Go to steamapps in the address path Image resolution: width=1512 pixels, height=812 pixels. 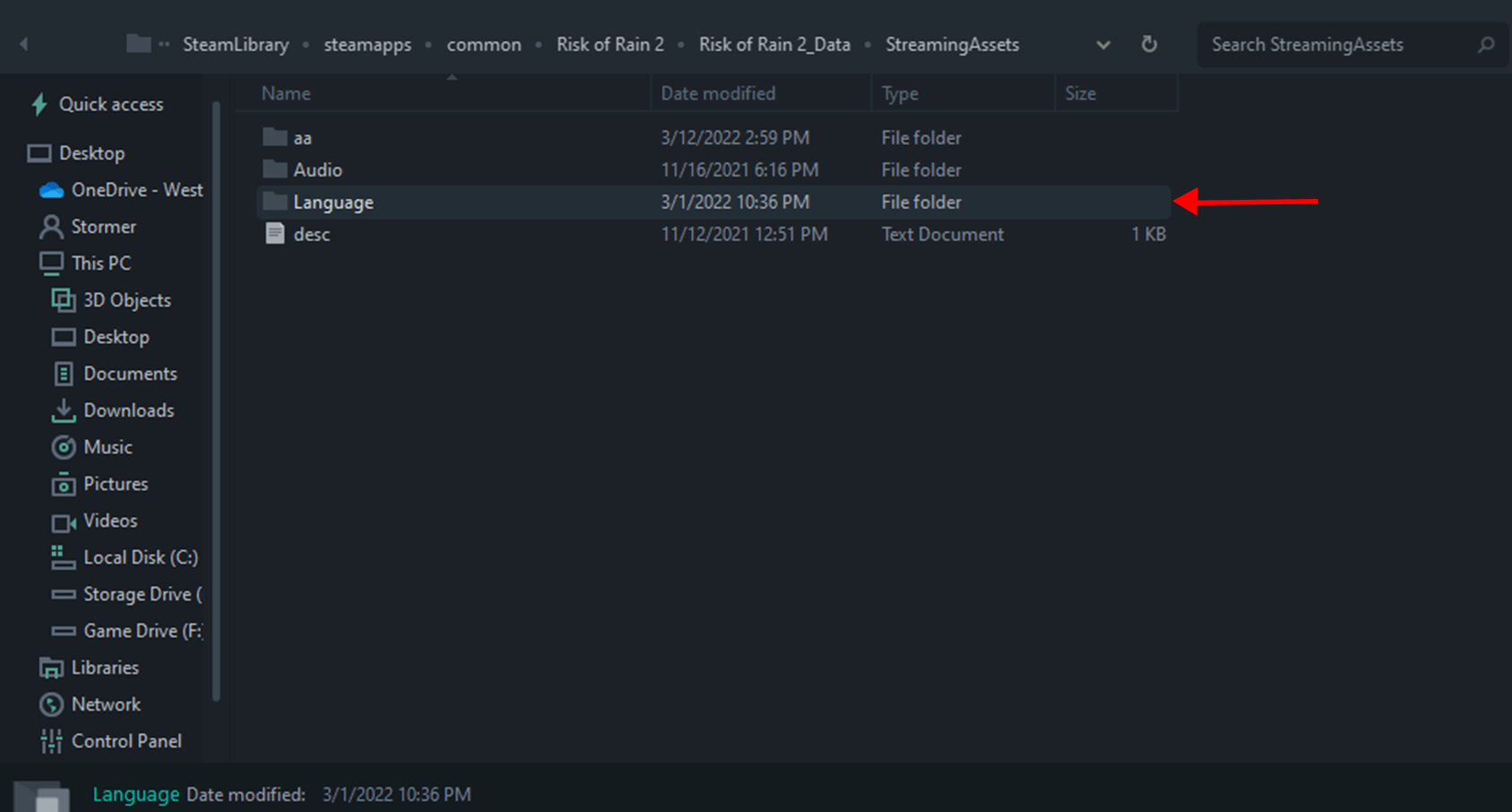coord(367,44)
